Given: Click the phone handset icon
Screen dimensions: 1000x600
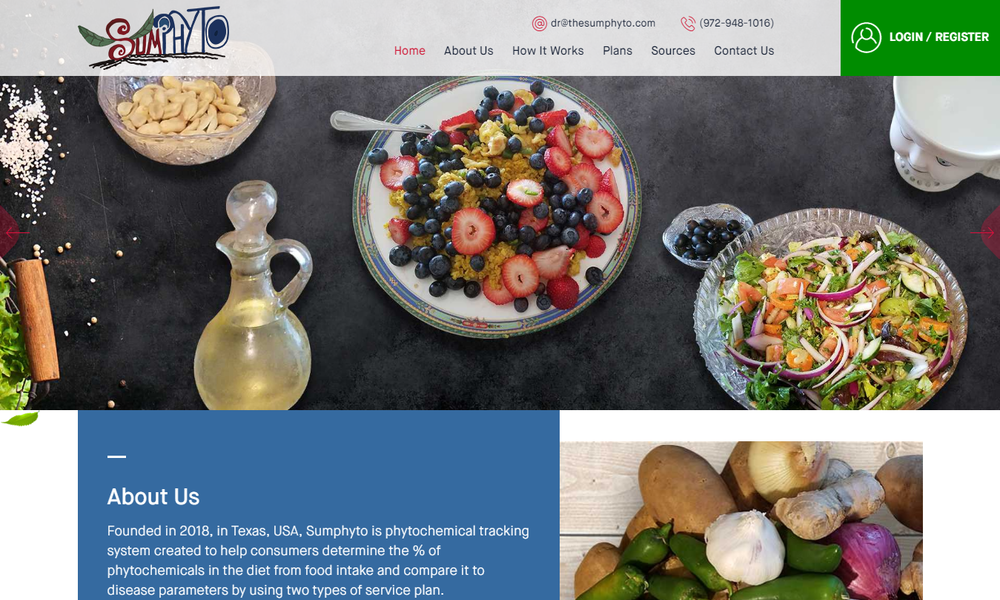Looking at the screenshot, I should coord(688,24).
